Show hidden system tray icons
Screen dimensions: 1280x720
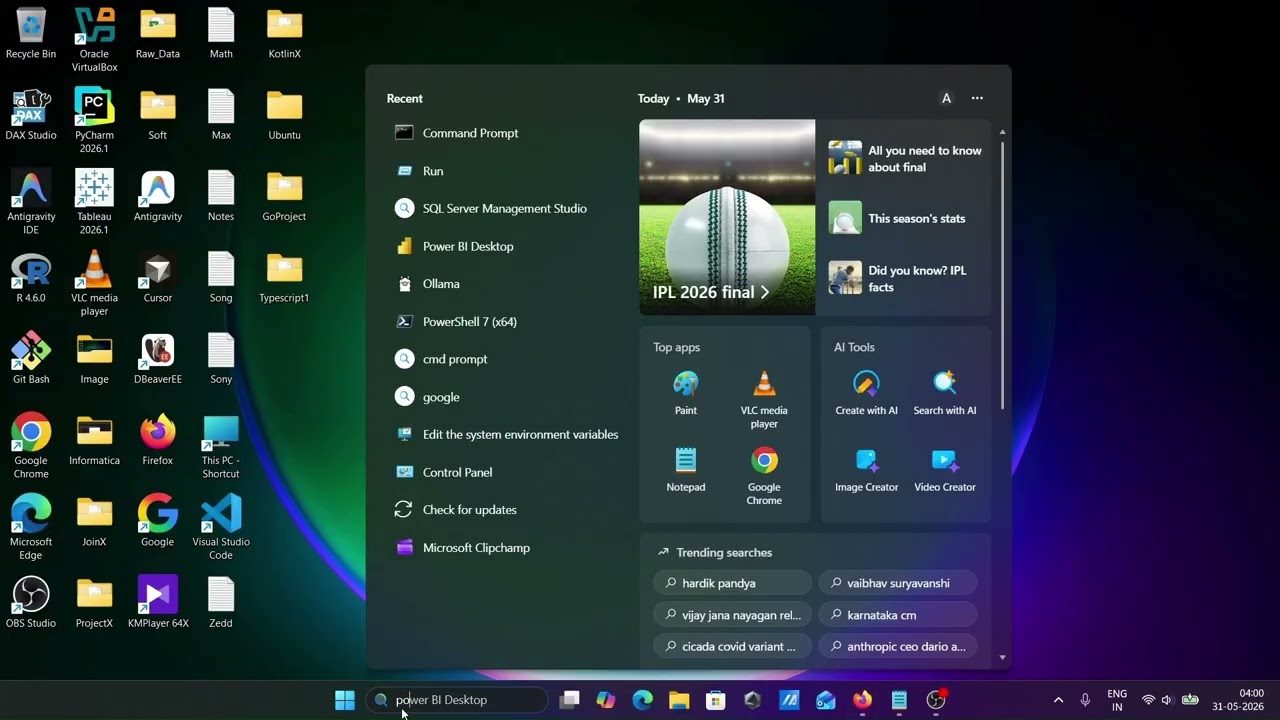(x=1058, y=700)
